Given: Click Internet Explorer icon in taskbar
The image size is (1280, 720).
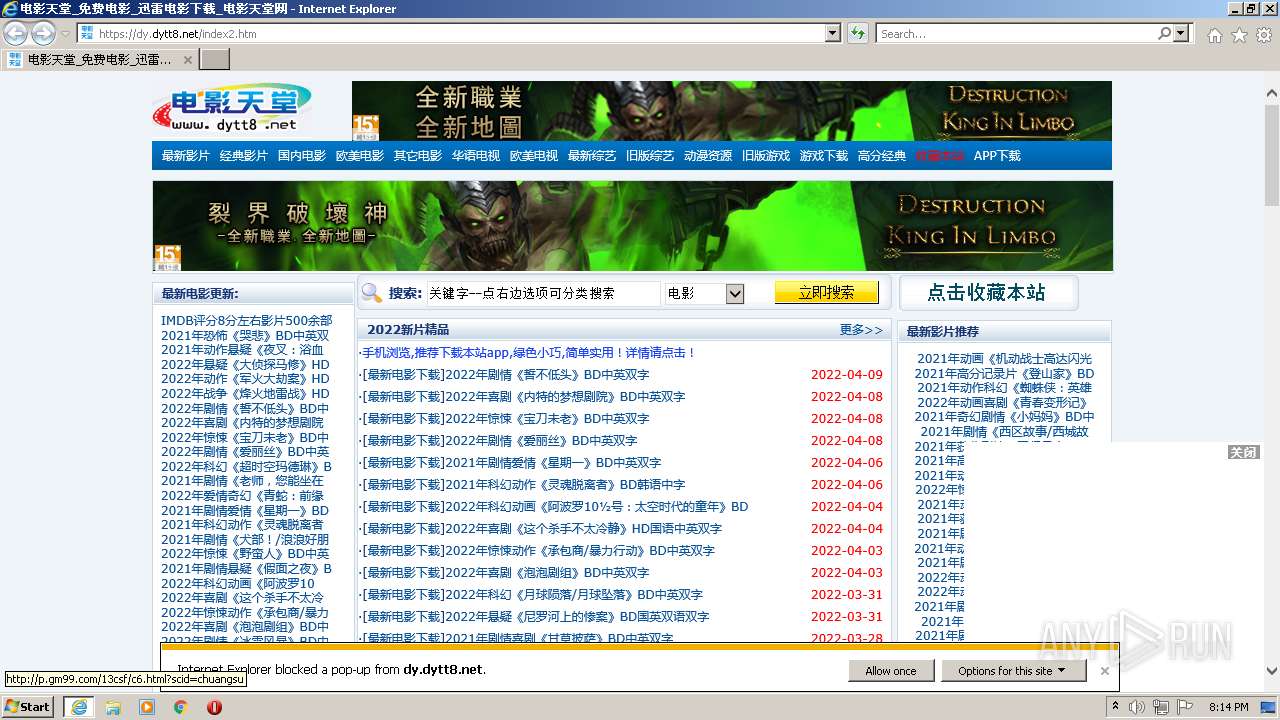Looking at the screenshot, I should click(78, 707).
